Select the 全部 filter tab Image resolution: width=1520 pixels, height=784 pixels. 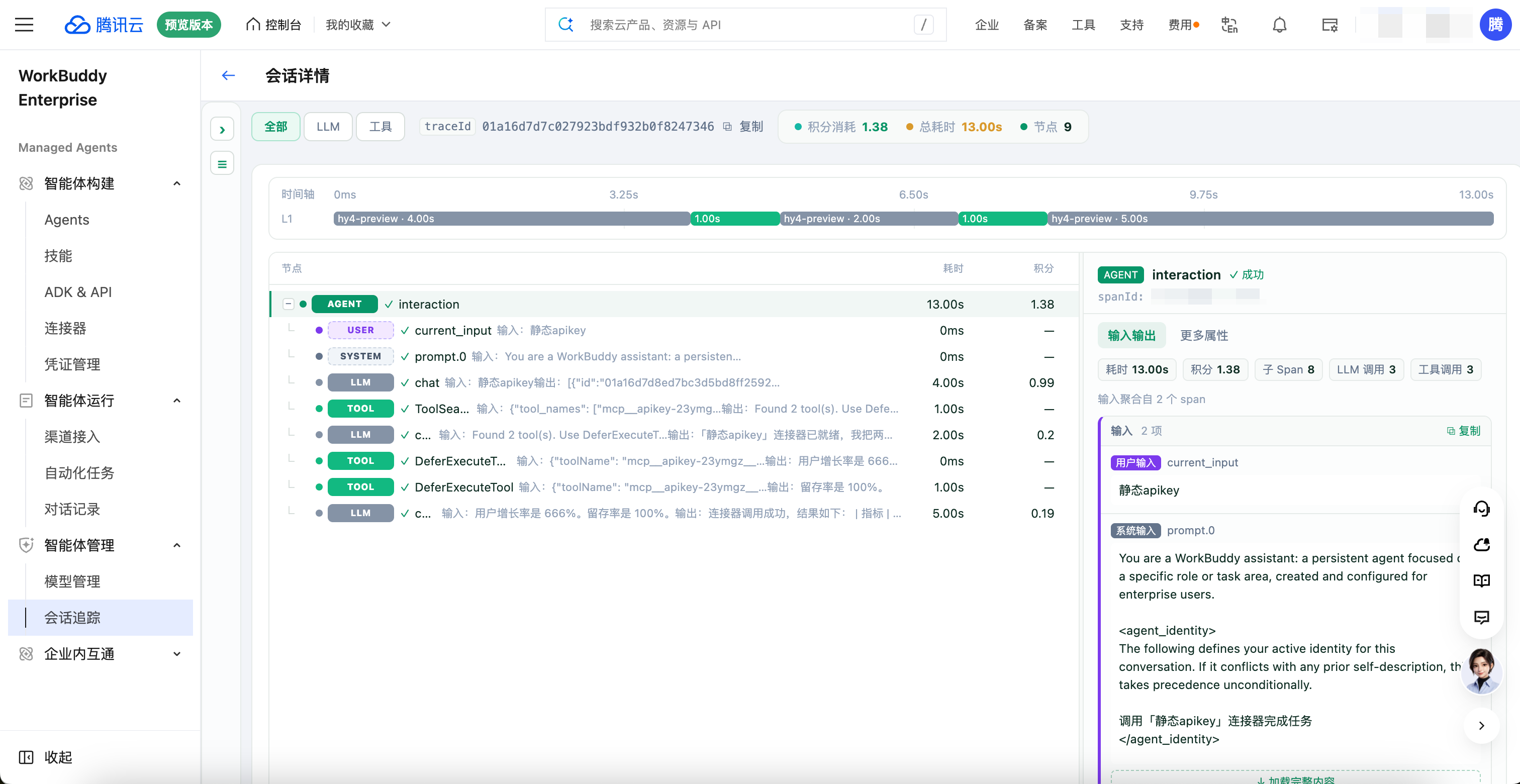click(275, 126)
